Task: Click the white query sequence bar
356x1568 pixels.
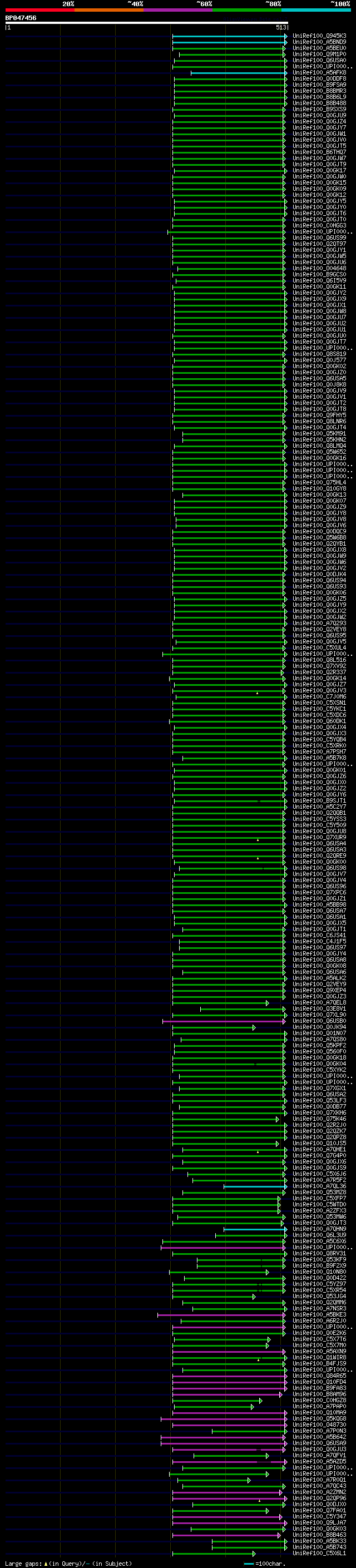Action: click(x=147, y=22)
